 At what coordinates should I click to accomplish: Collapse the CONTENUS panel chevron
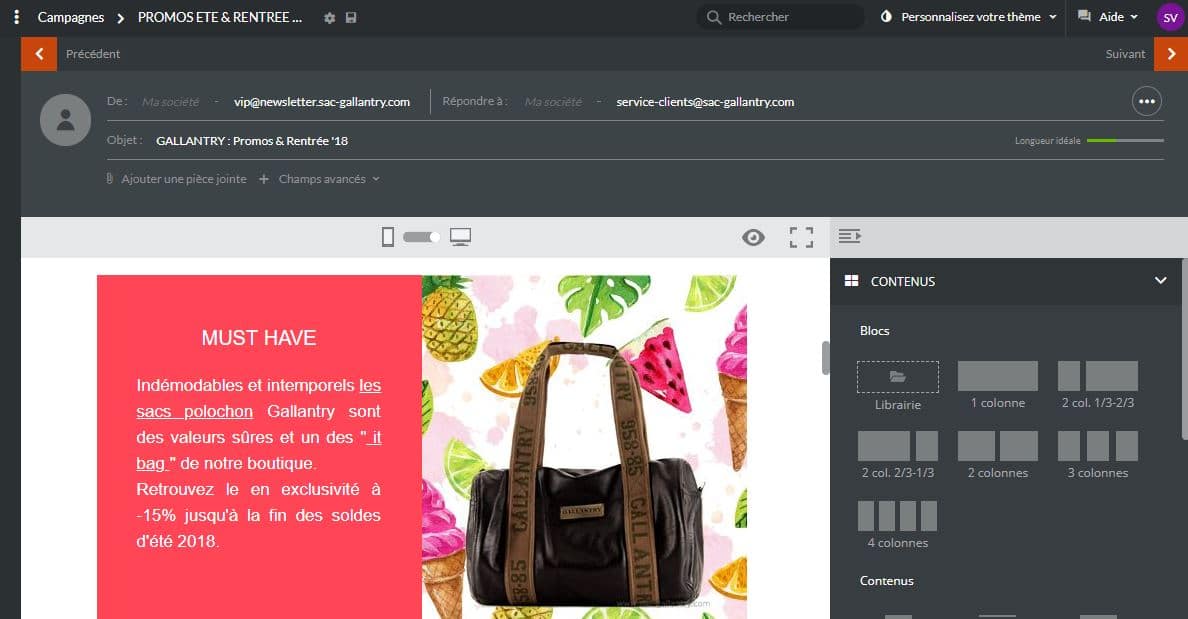coord(1160,280)
